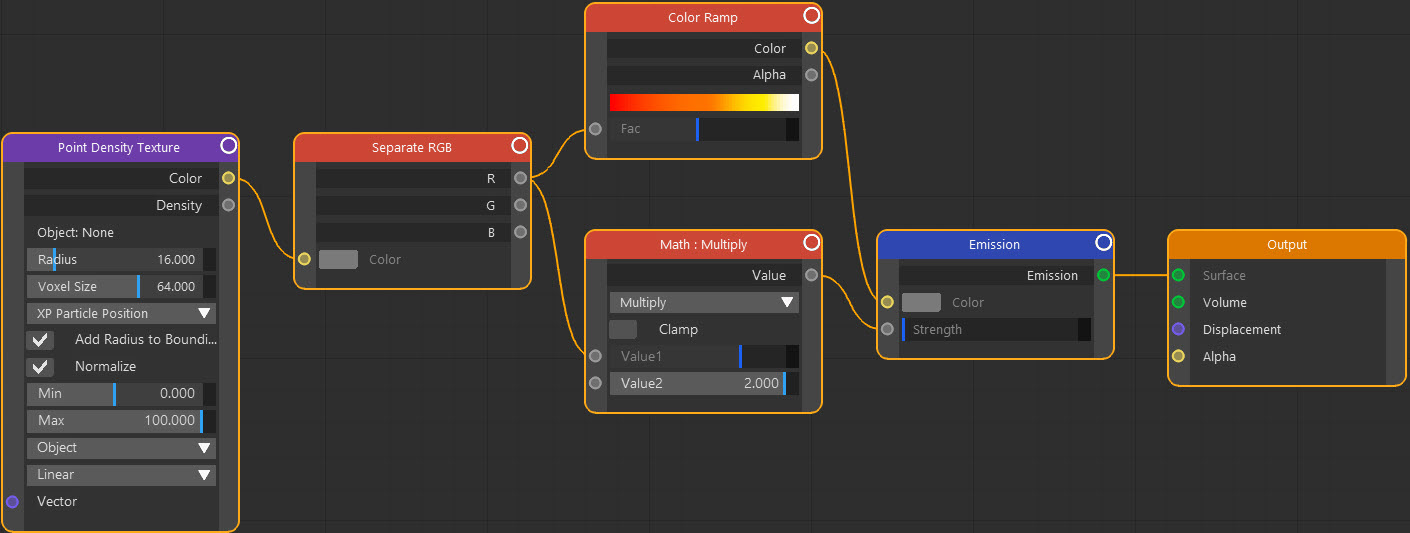Viewport: 1410px width, 533px height.
Task: Click the Output node's Volume input socket
Action: tap(1178, 302)
